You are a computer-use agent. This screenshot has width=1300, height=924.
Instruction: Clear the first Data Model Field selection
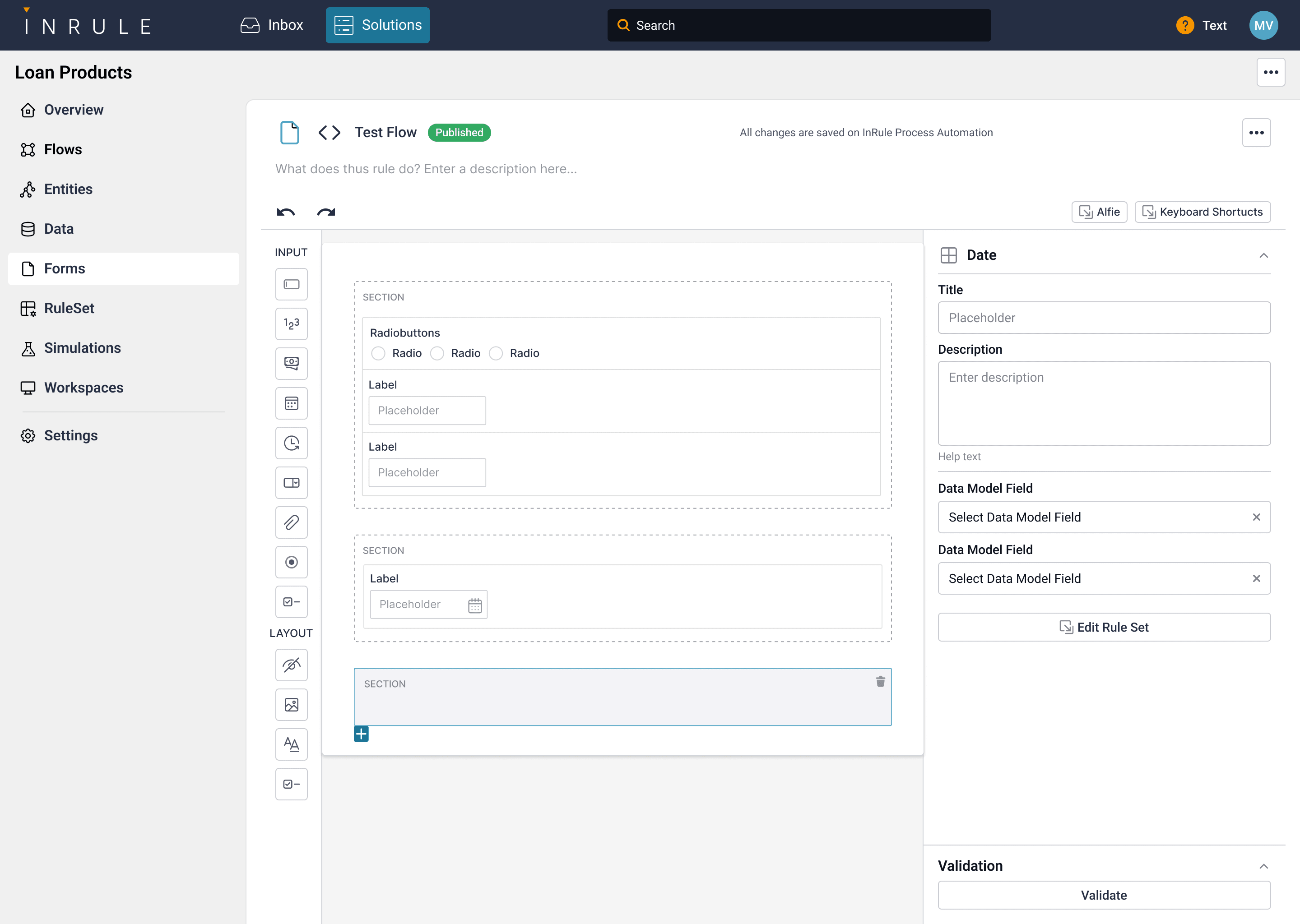(1257, 517)
